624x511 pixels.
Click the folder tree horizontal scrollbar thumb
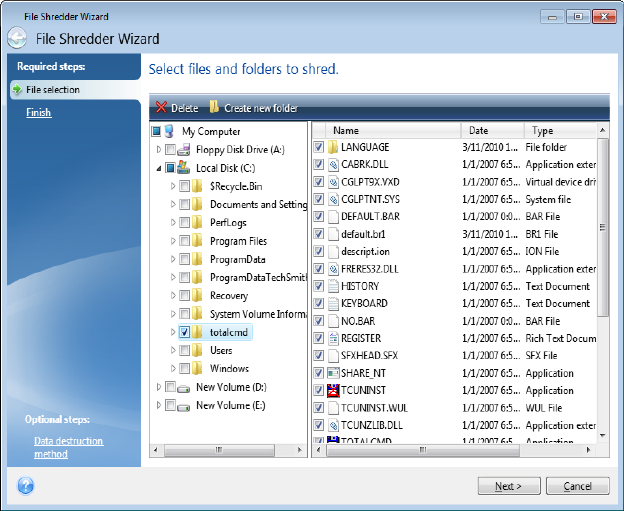click(219, 450)
